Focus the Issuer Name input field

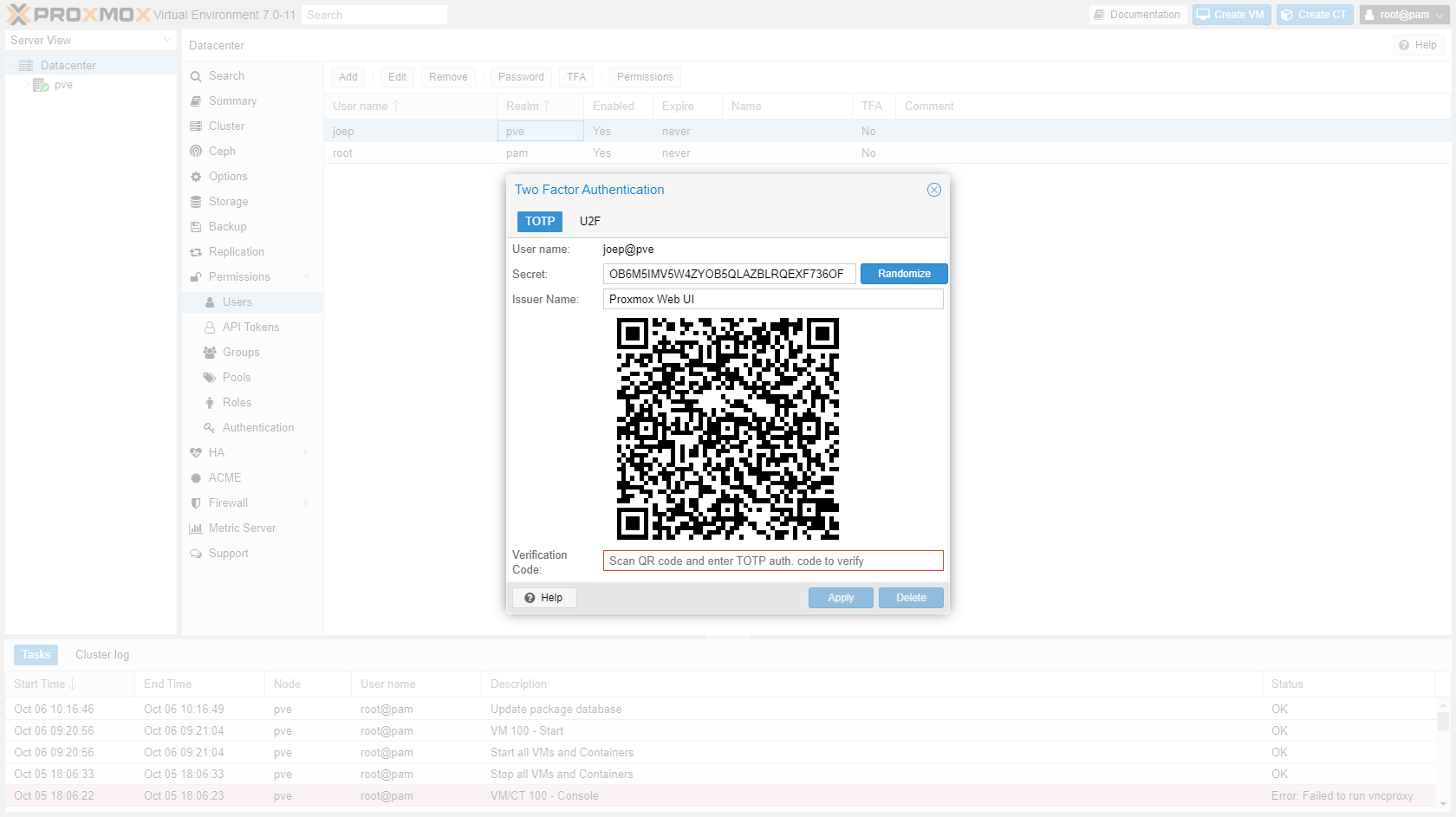773,299
